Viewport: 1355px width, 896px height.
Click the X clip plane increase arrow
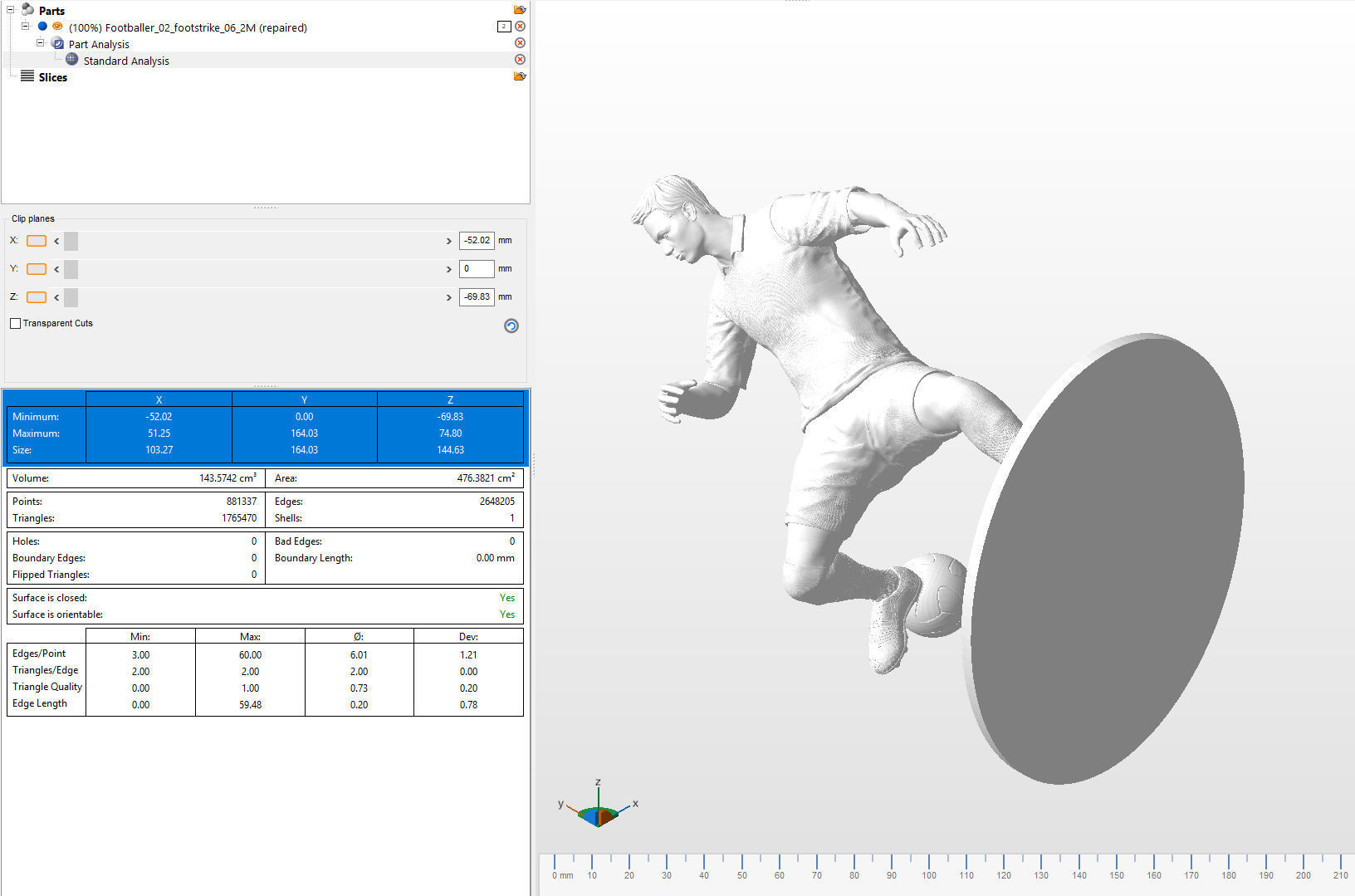pos(449,241)
